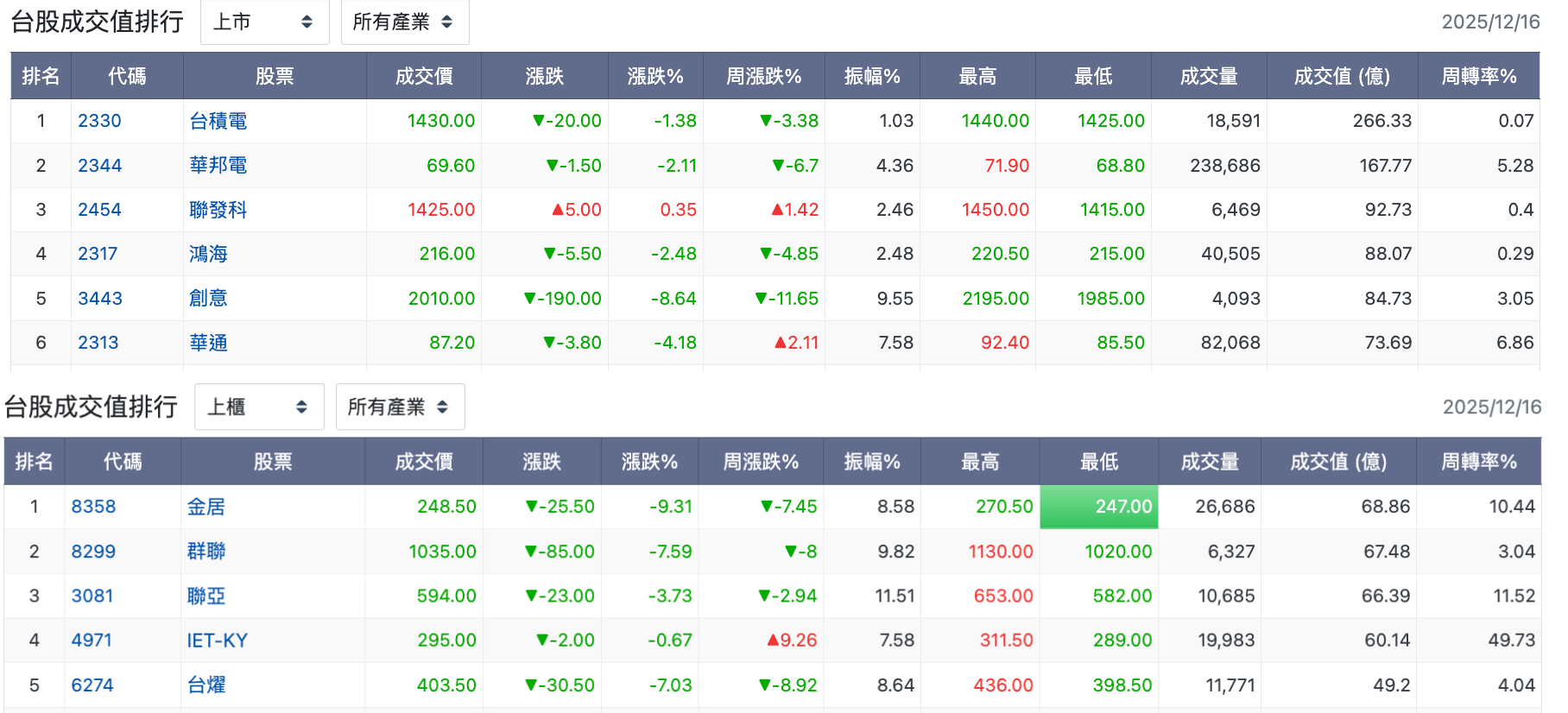The height and width of the screenshot is (713, 1568).
Task: Open stock code 4971 link
Action: tap(92, 640)
